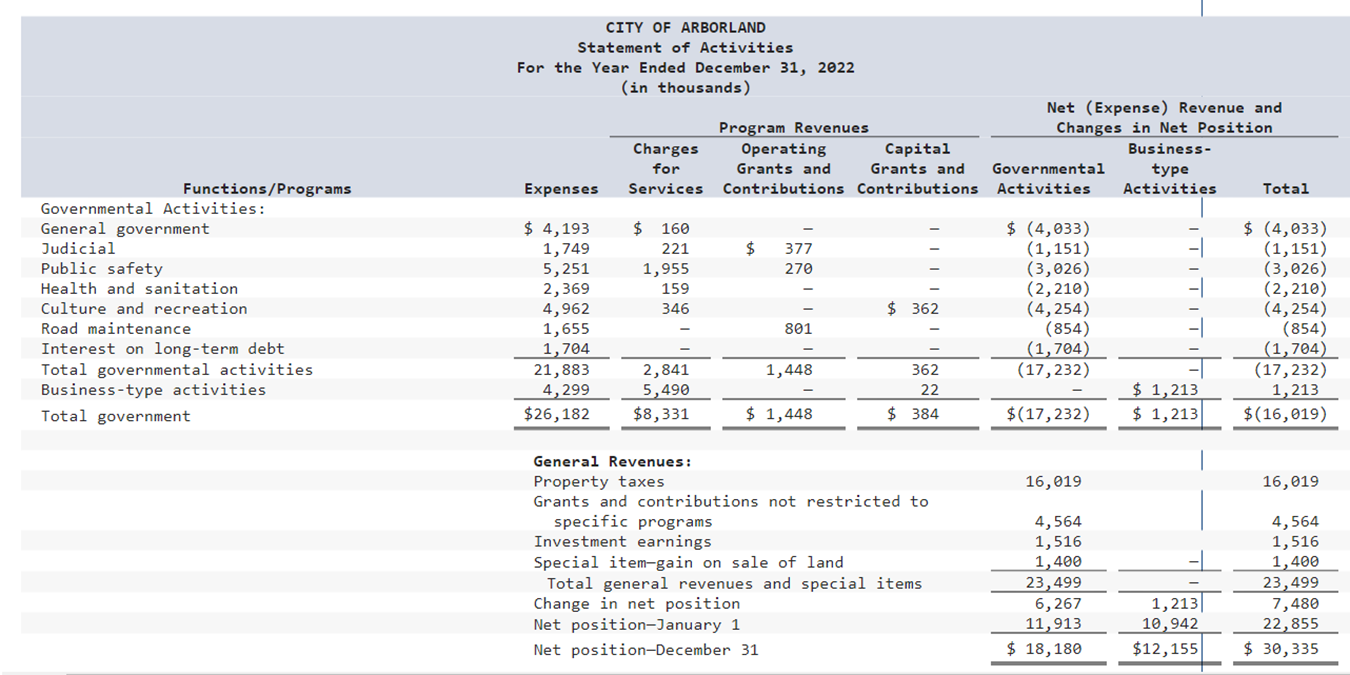Click the Expenses column header
1350x675 pixels.
(561, 188)
